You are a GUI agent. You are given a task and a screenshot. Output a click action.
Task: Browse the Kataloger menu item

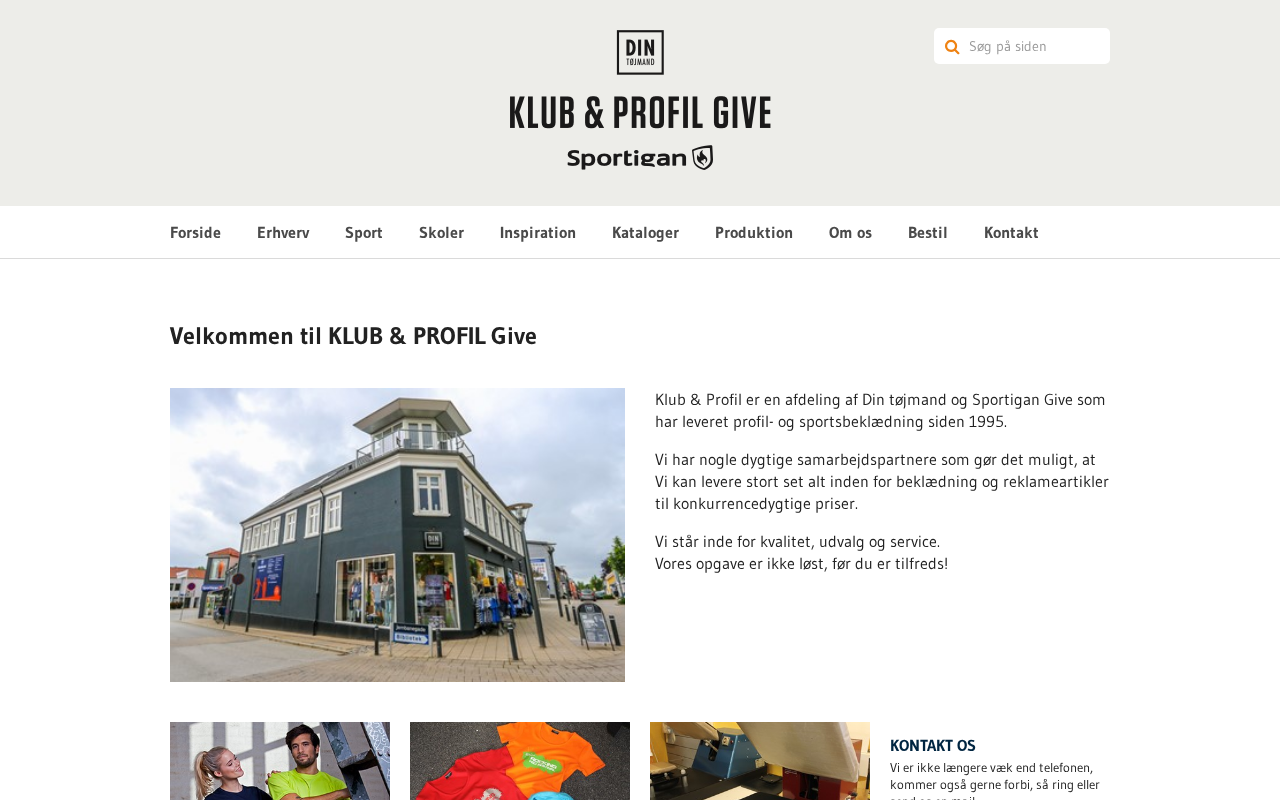click(x=645, y=233)
